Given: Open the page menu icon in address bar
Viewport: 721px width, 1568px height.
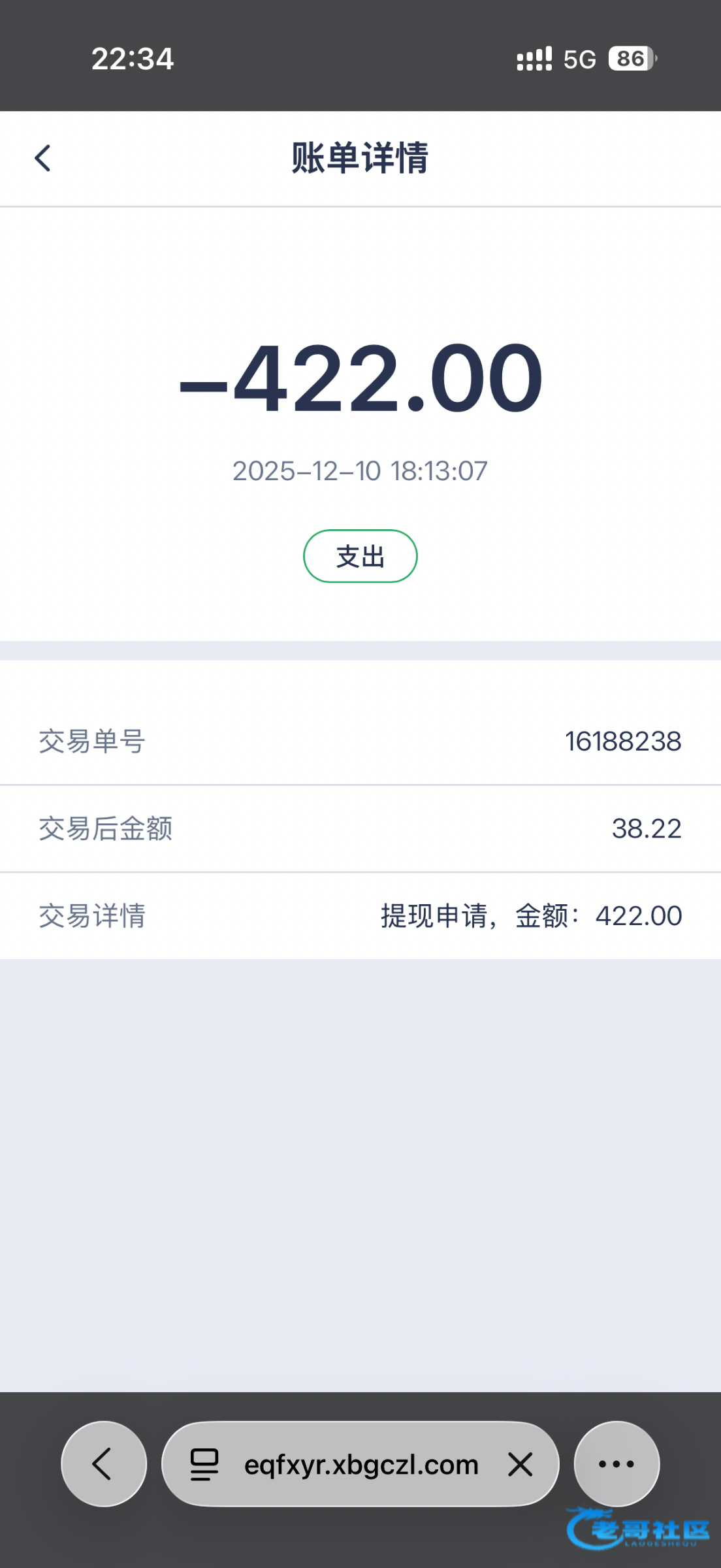Looking at the screenshot, I should click(204, 1464).
